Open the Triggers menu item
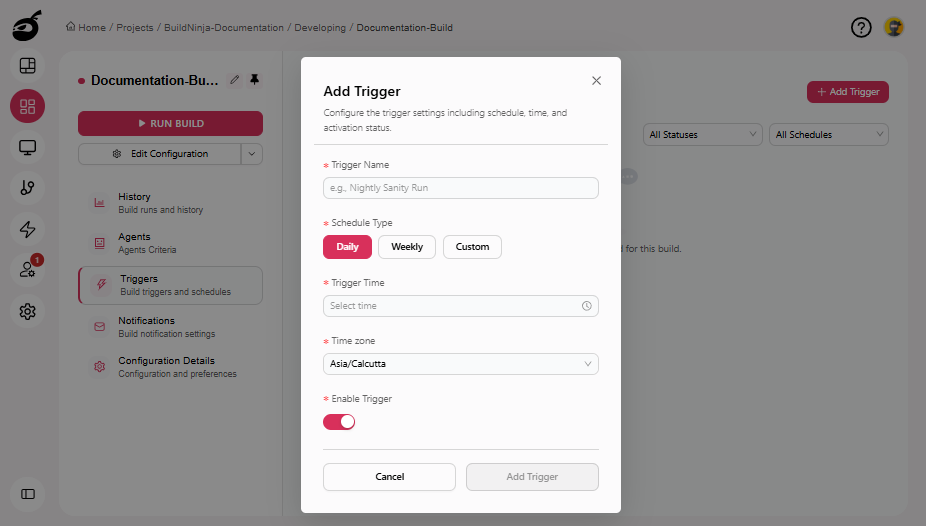 click(171, 285)
